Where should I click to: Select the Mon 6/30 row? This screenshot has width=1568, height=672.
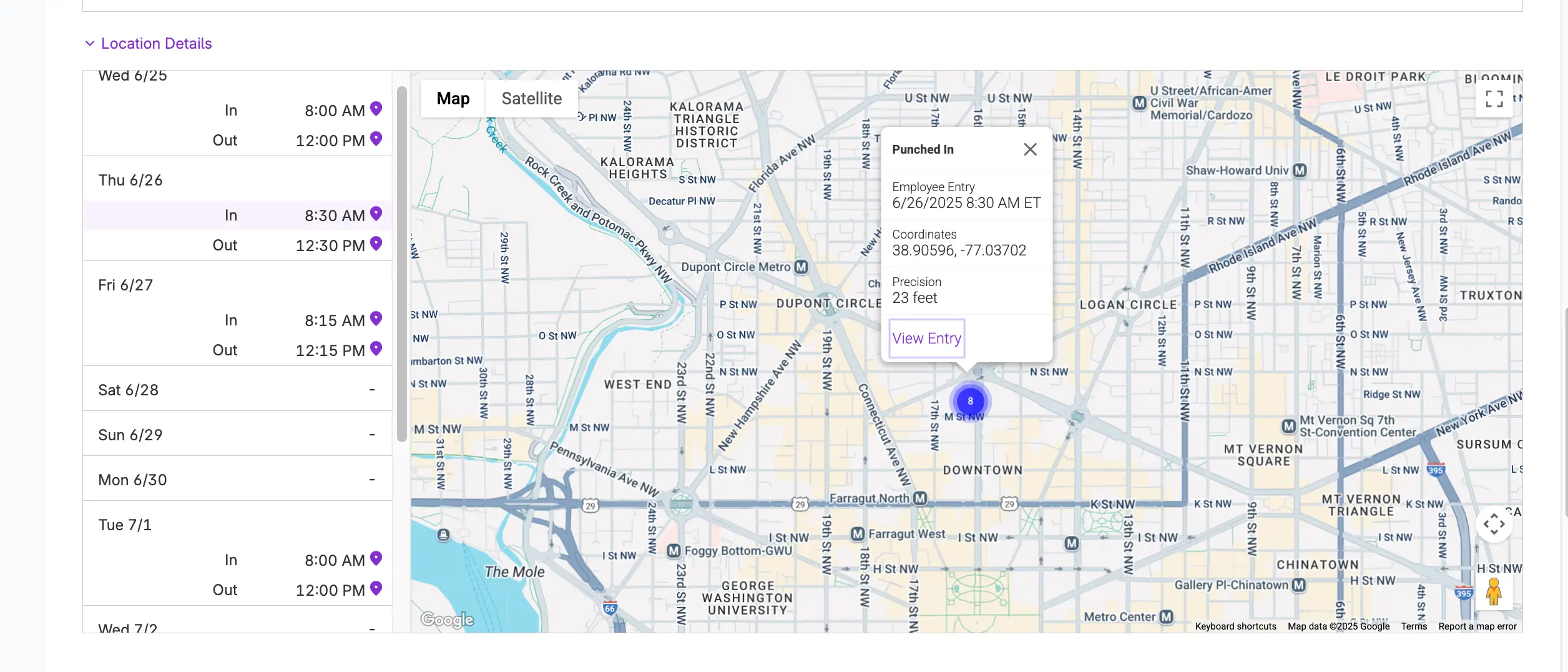pos(238,480)
